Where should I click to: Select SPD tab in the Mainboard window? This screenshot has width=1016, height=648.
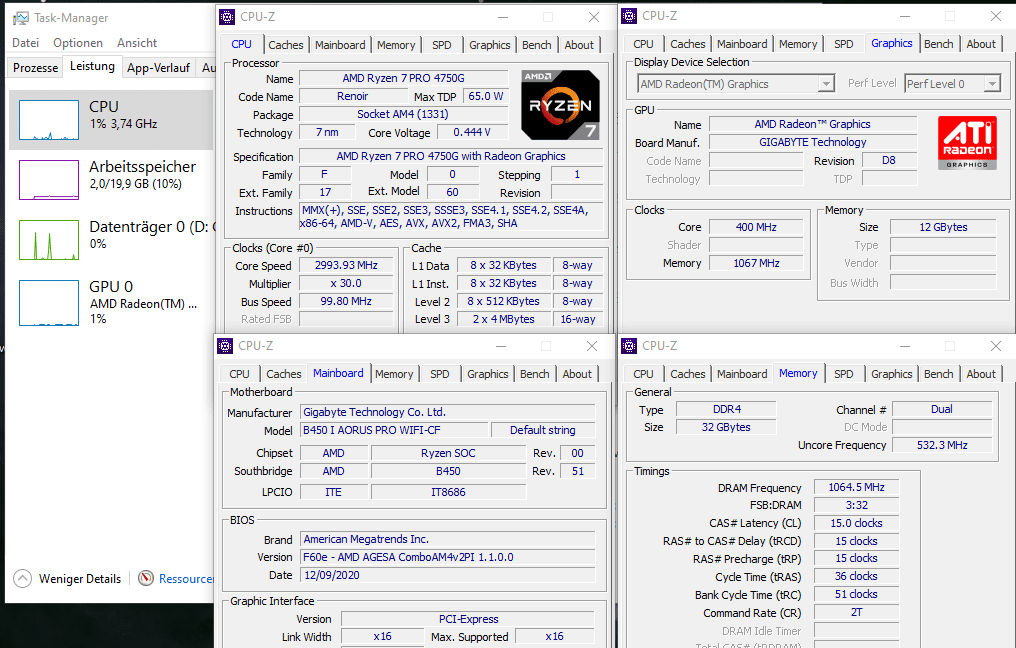pos(440,374)
